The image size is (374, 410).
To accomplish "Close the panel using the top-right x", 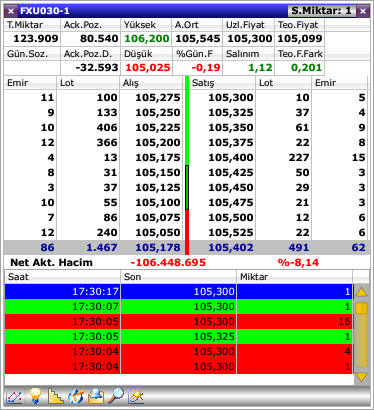I will 363,11.
